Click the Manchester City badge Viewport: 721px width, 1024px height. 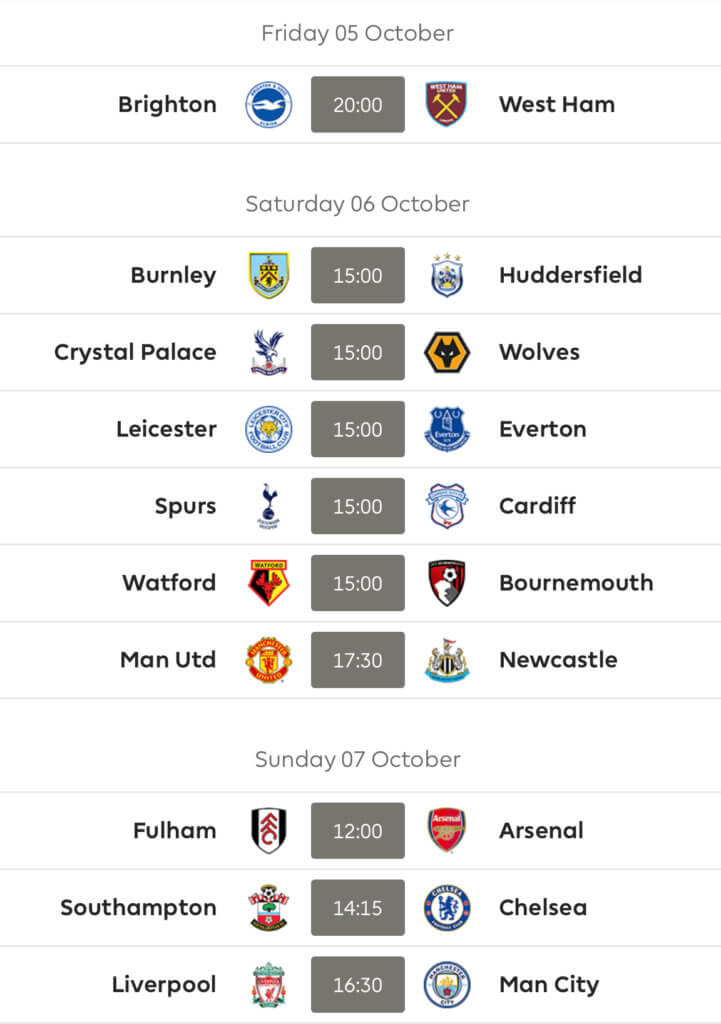click(447, 984)
